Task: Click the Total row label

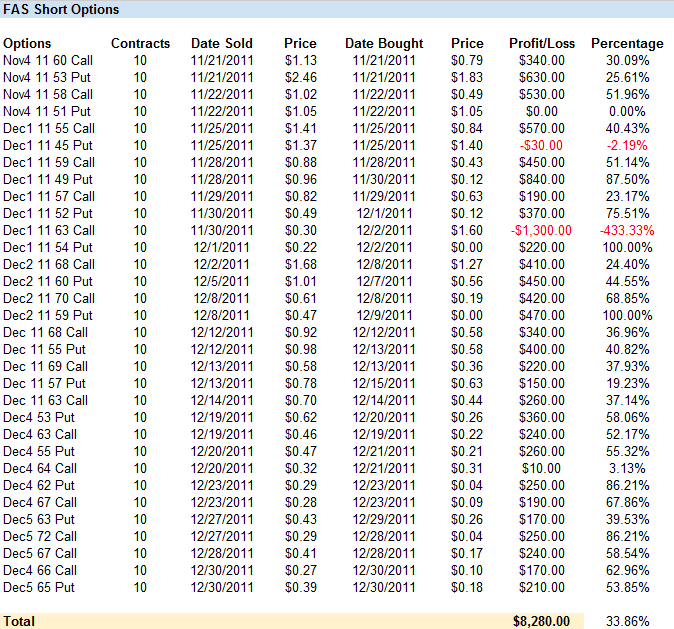Action: (x=19, y=621)
